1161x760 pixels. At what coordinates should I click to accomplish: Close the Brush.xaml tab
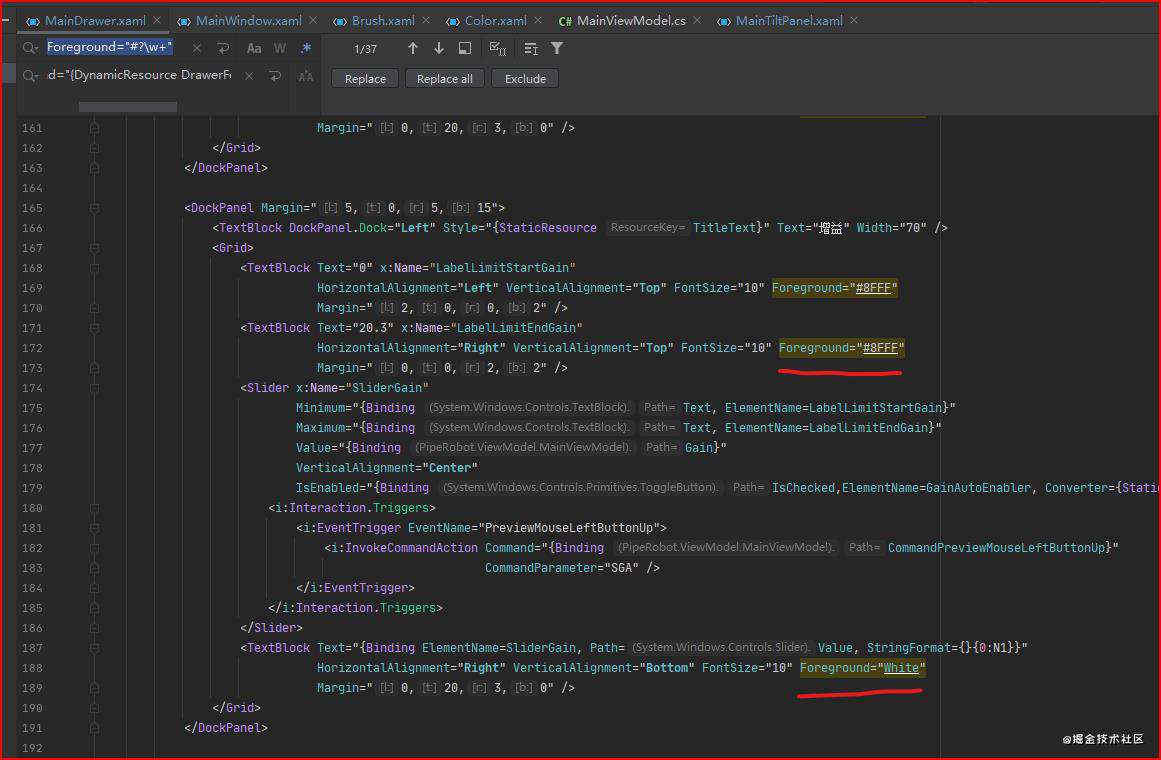point(426,21)
